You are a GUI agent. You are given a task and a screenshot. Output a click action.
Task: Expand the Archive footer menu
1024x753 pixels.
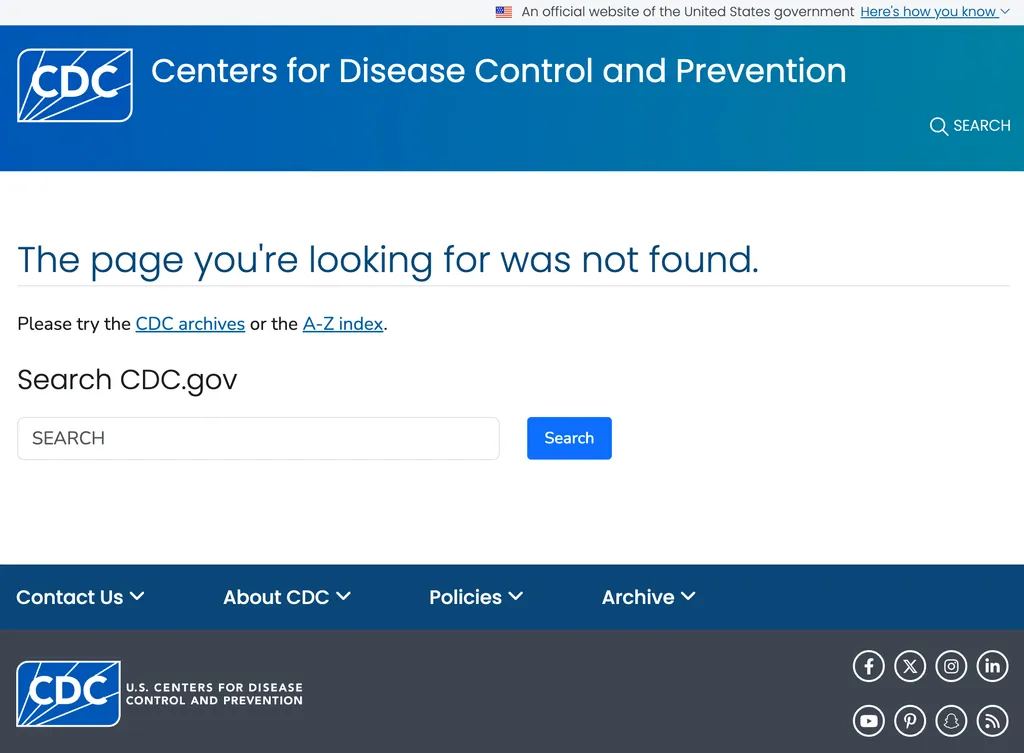648,597
